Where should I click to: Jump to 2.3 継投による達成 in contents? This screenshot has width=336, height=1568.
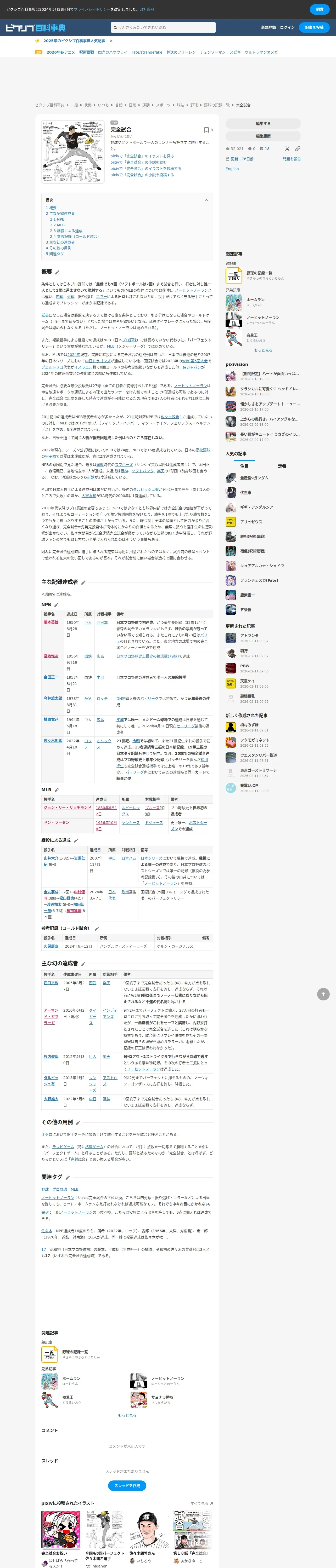pyautogui.click(x=66, y=231)
